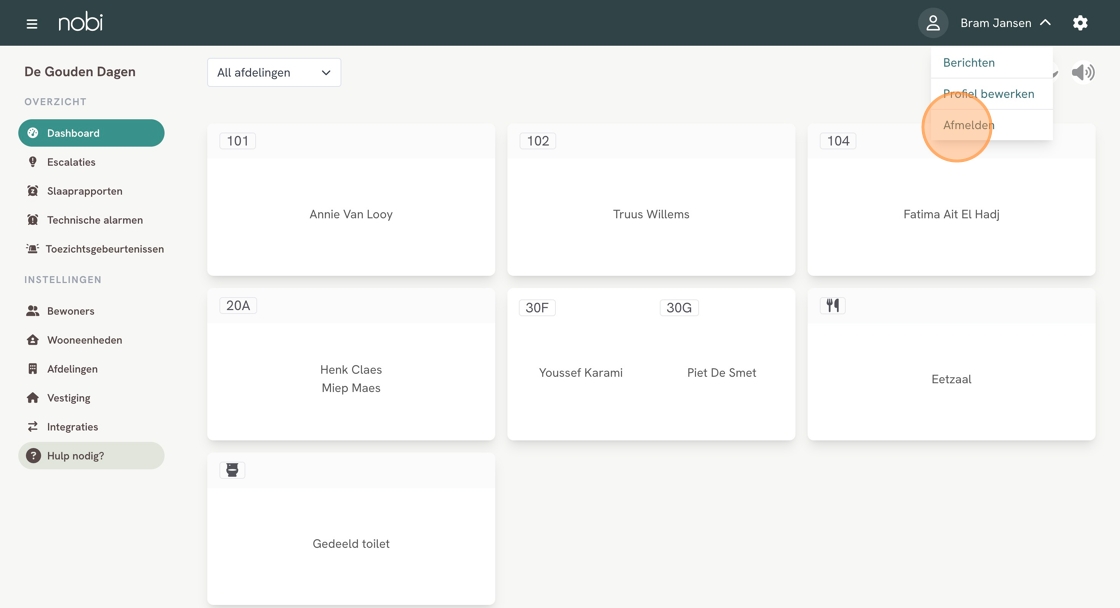Image resolution: width=1120 pixels, height=608 pixels.
Task: Choose Berichten from the user menu
Action: [969, 63]
